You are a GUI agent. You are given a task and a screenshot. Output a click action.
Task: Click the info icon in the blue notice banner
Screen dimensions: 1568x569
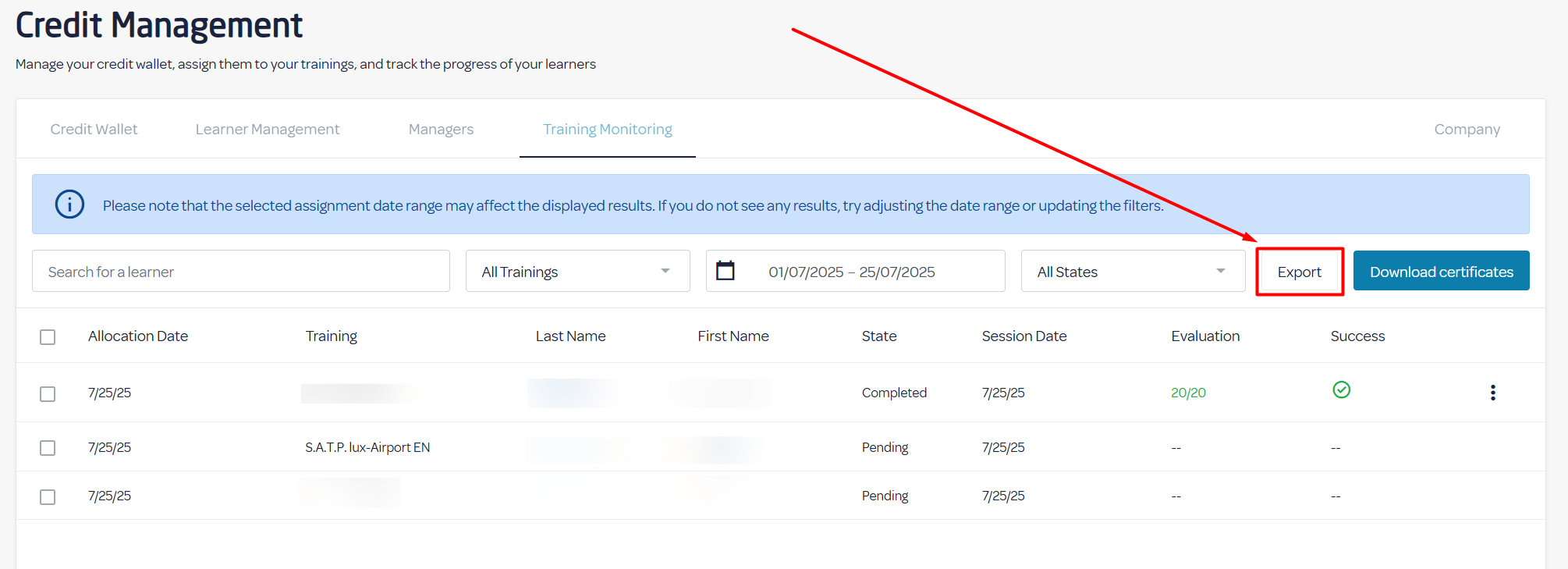tap(69, 204)
